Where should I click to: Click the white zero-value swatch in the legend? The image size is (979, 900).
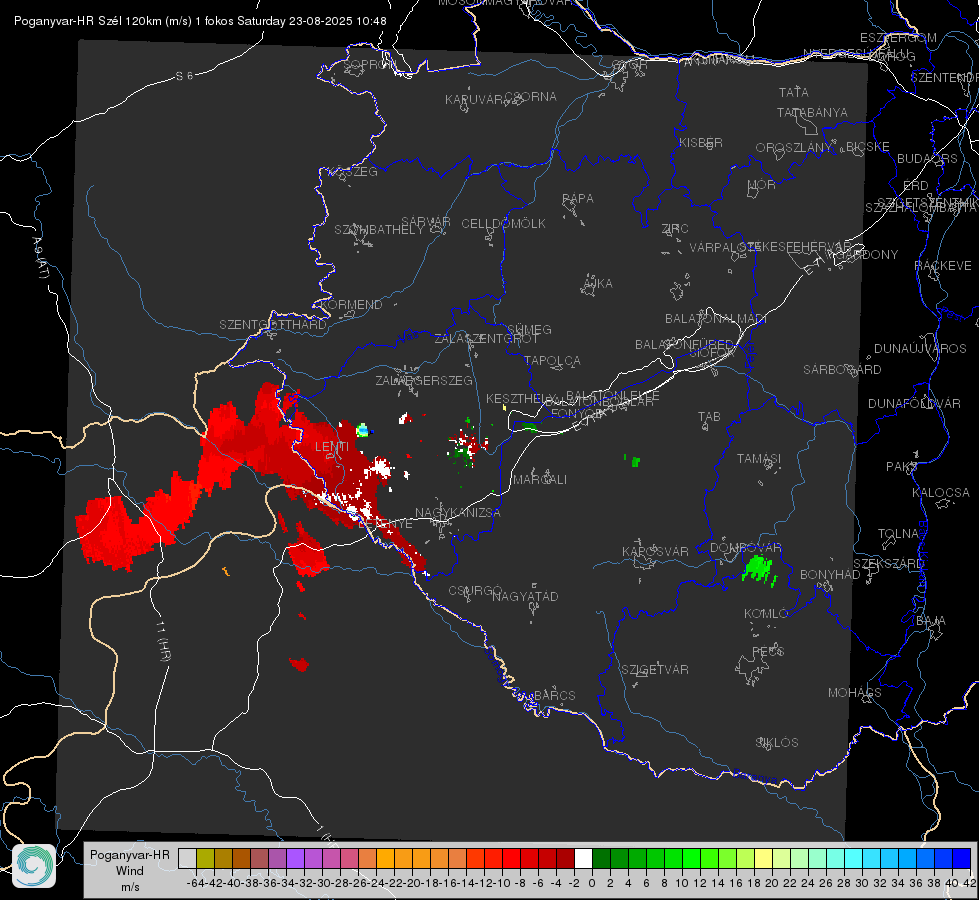[583, 858]
